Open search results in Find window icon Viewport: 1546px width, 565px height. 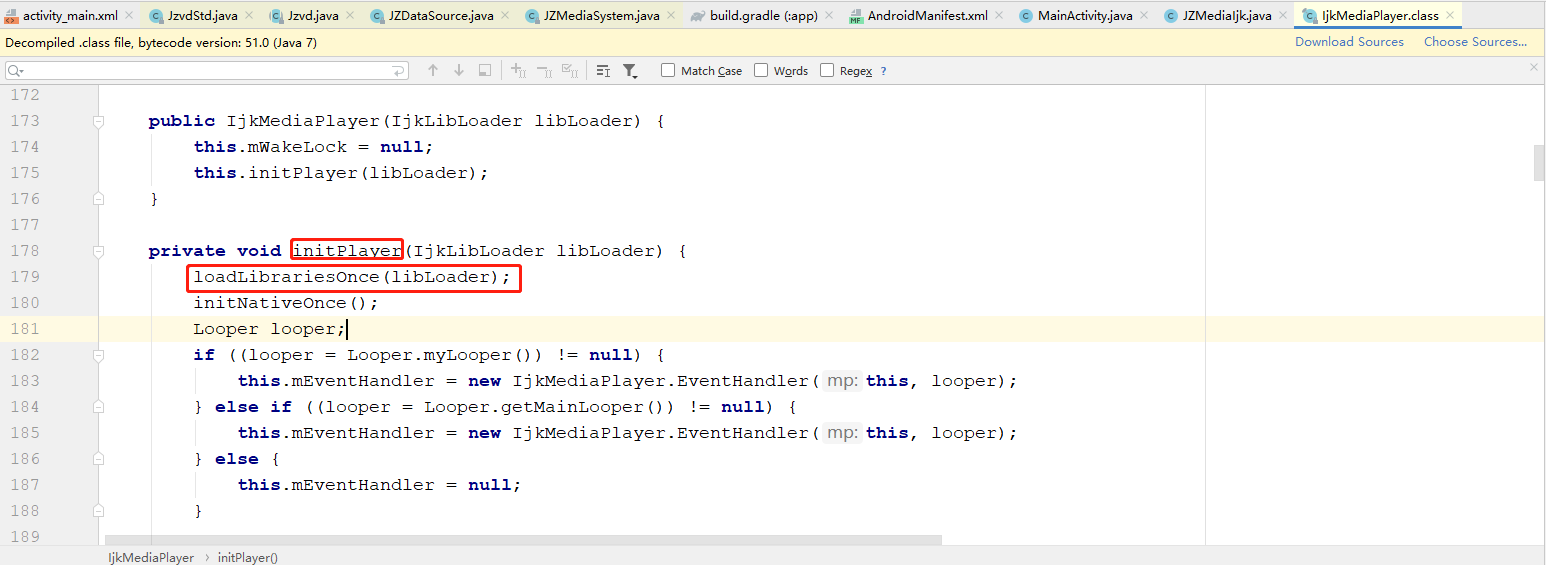click(485, 70)
